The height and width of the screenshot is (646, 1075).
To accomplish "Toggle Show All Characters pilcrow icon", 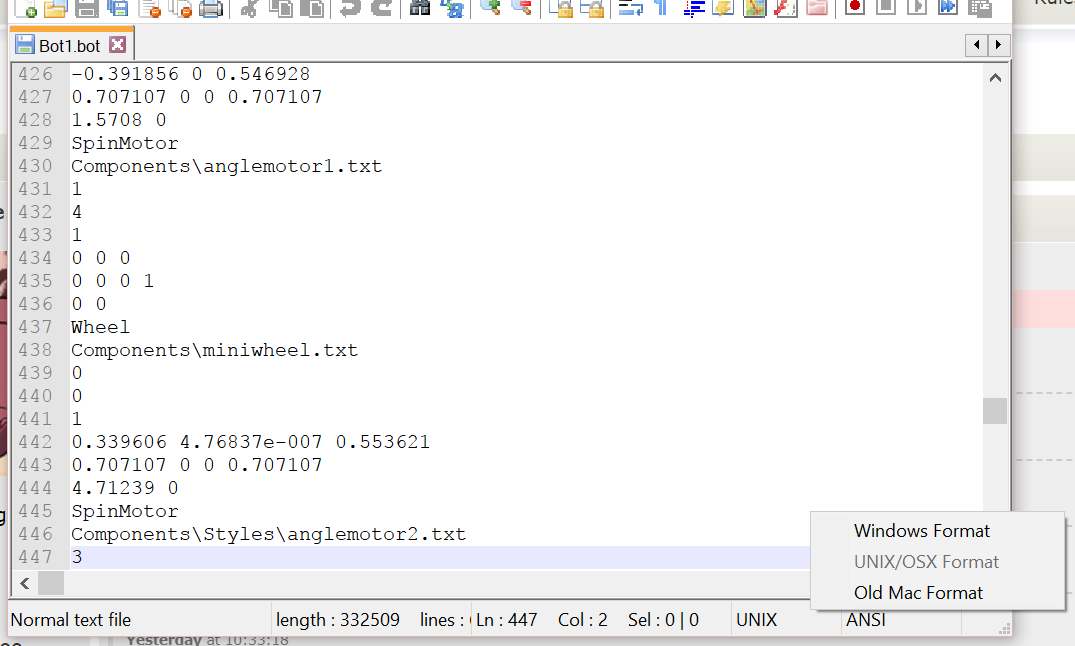I will pyautogui.click(x=661, y=8).
